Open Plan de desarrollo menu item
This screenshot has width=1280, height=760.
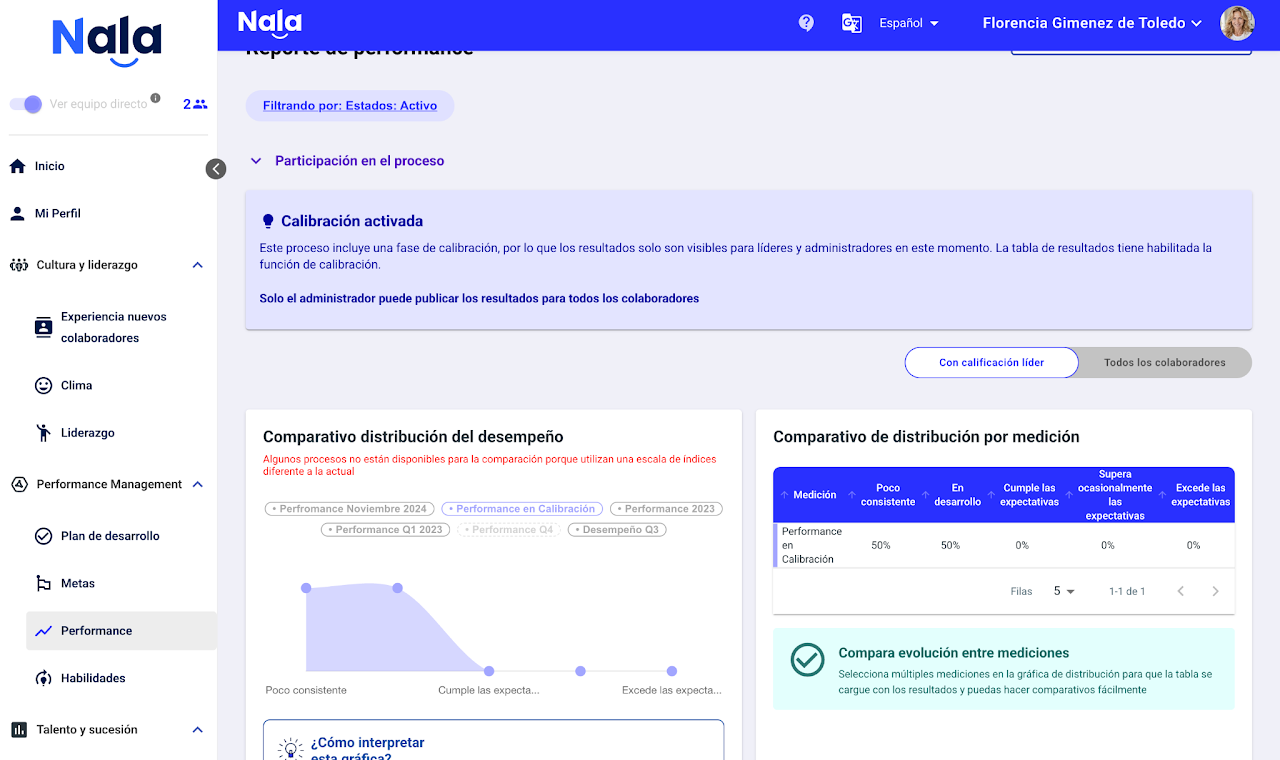pos(110,536)
